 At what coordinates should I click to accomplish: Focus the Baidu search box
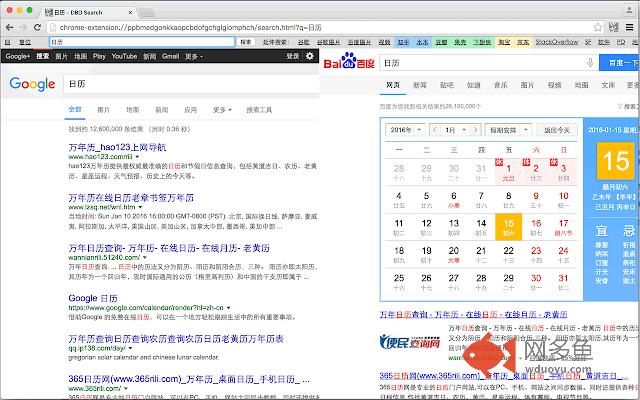482,62
